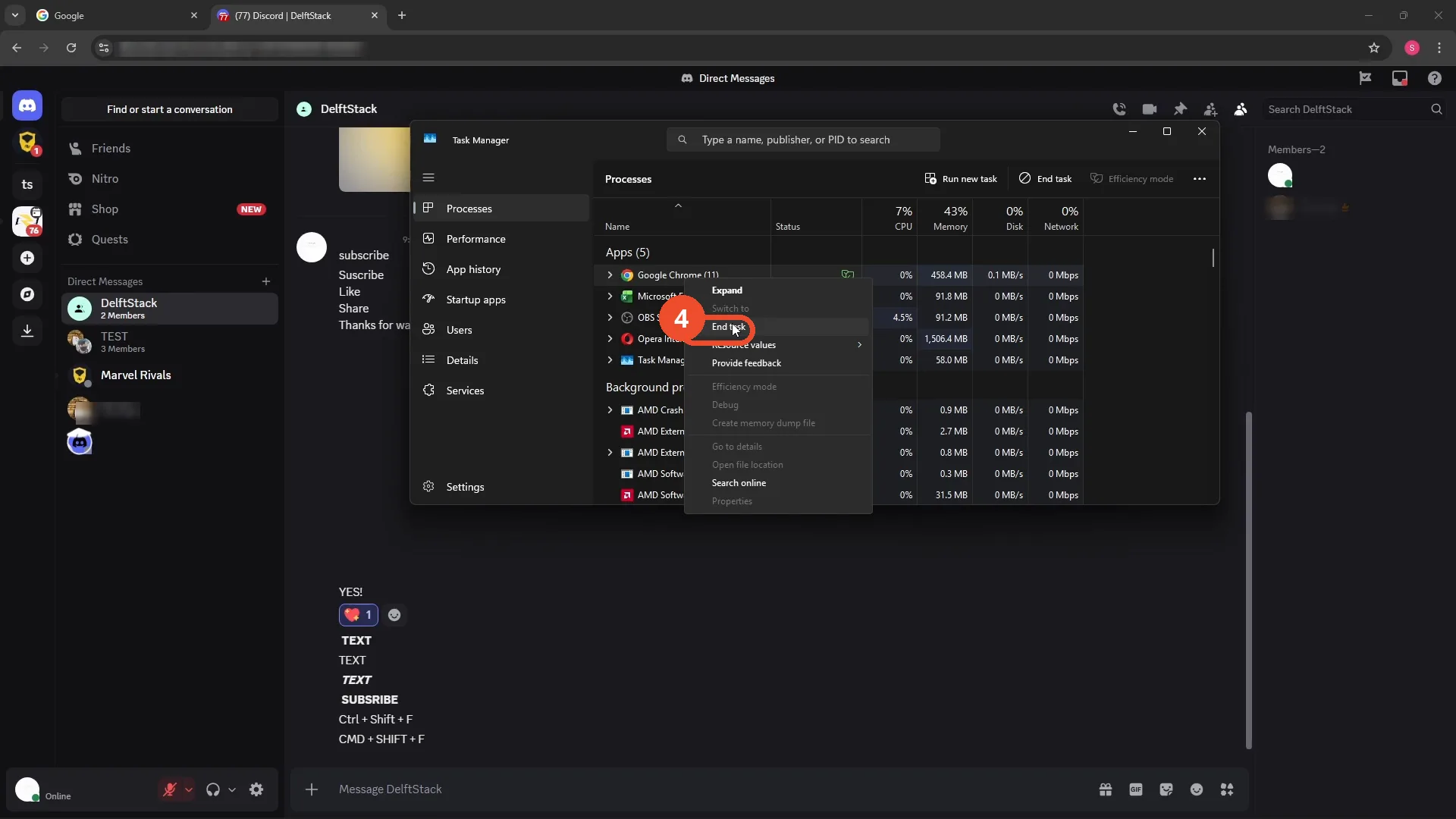This screenshot has height=819, width=1456.
Task: Click Task Manager process search field
Action: click(x=803, y=140)
